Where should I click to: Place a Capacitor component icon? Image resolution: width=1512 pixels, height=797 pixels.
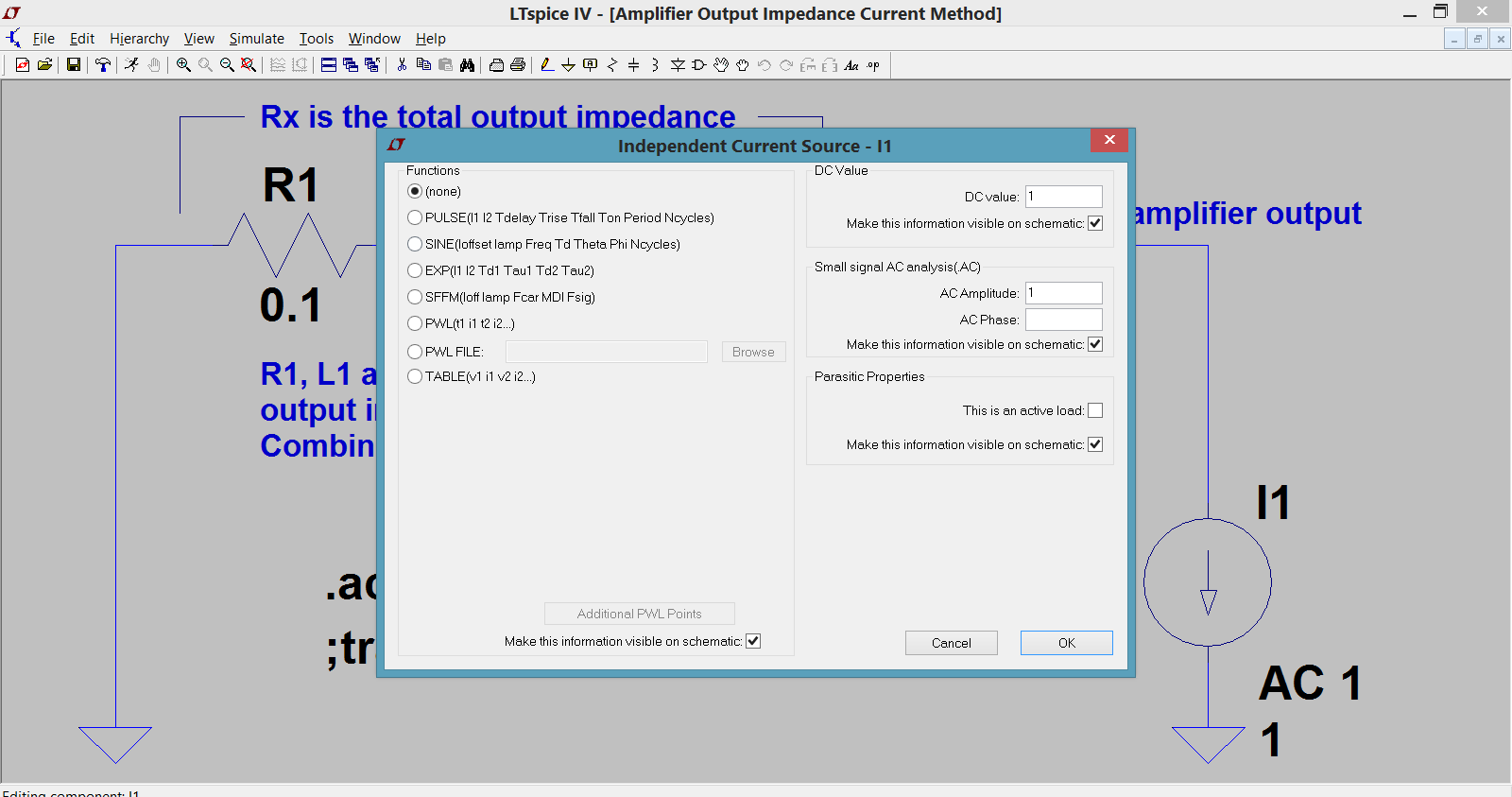(633, 65)
